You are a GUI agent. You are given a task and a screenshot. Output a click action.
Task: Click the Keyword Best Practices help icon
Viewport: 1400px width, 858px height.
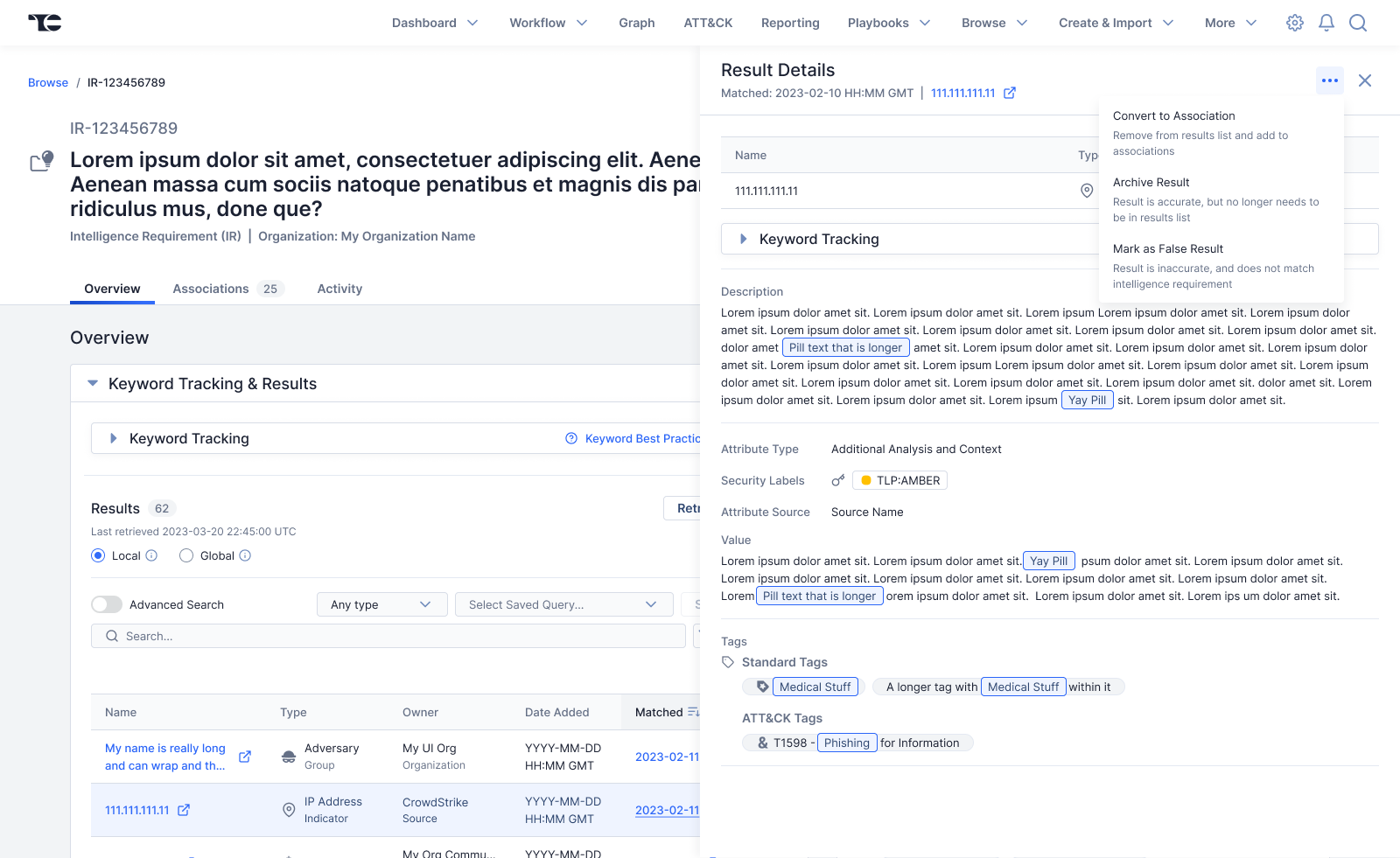pos(571,438)
